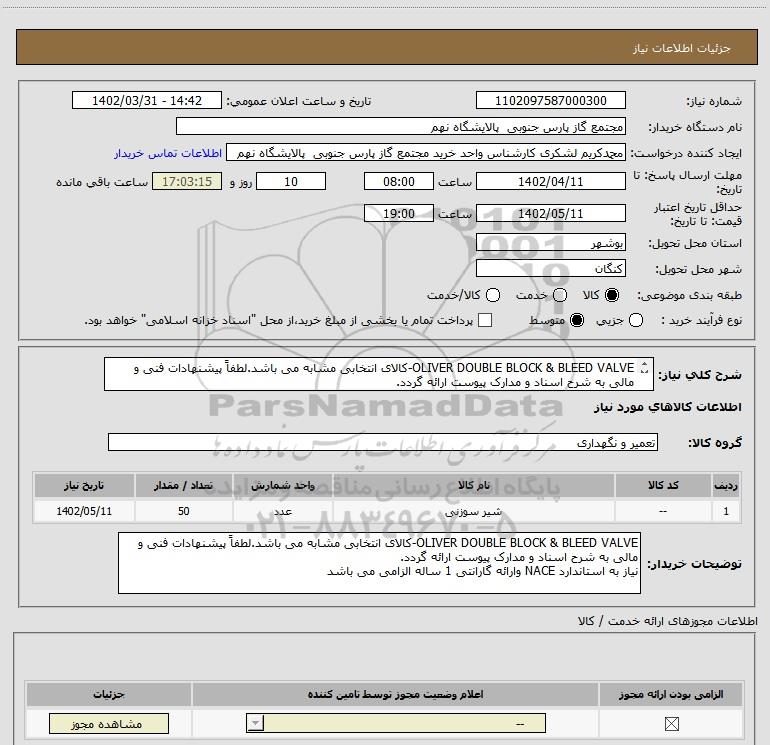
Task: Click the buyer organization name field
Action: [401, 126]
